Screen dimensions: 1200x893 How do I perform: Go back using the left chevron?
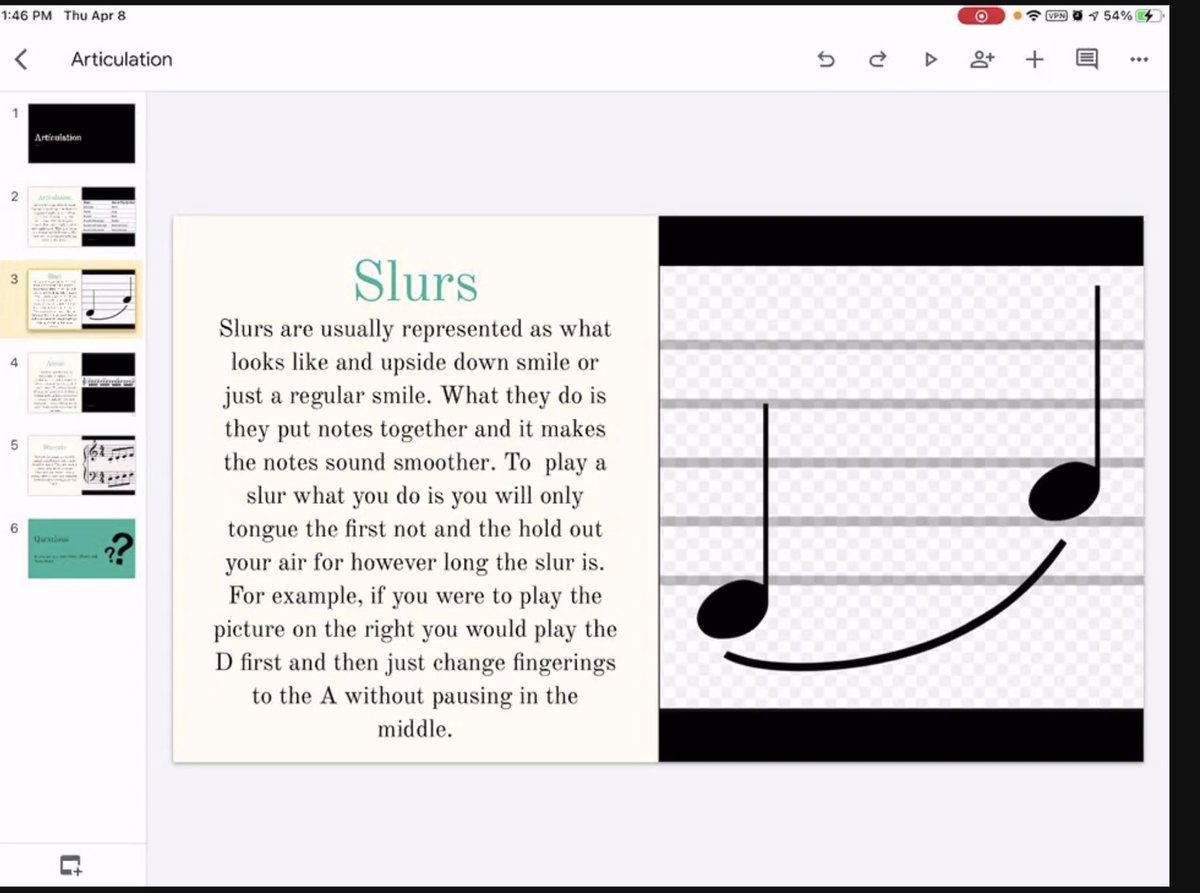coord(21,59)
